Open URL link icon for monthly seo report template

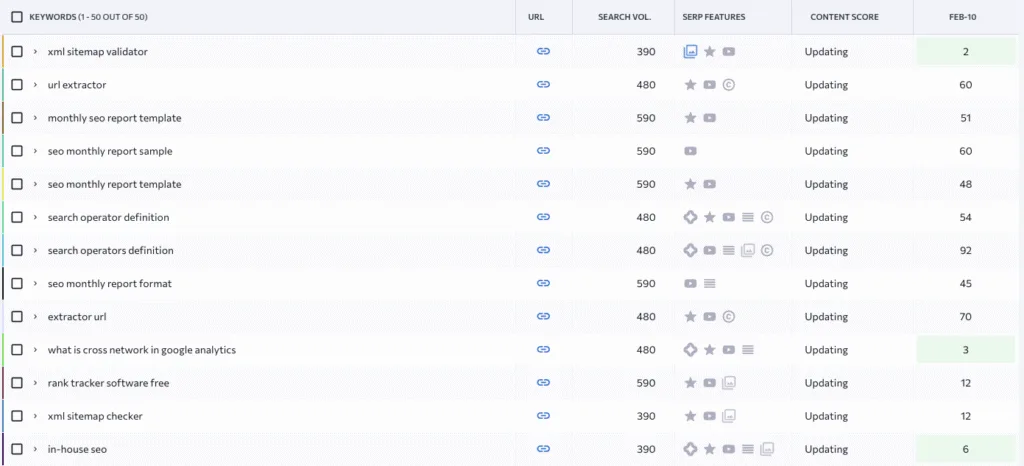[x=543, y=118]
